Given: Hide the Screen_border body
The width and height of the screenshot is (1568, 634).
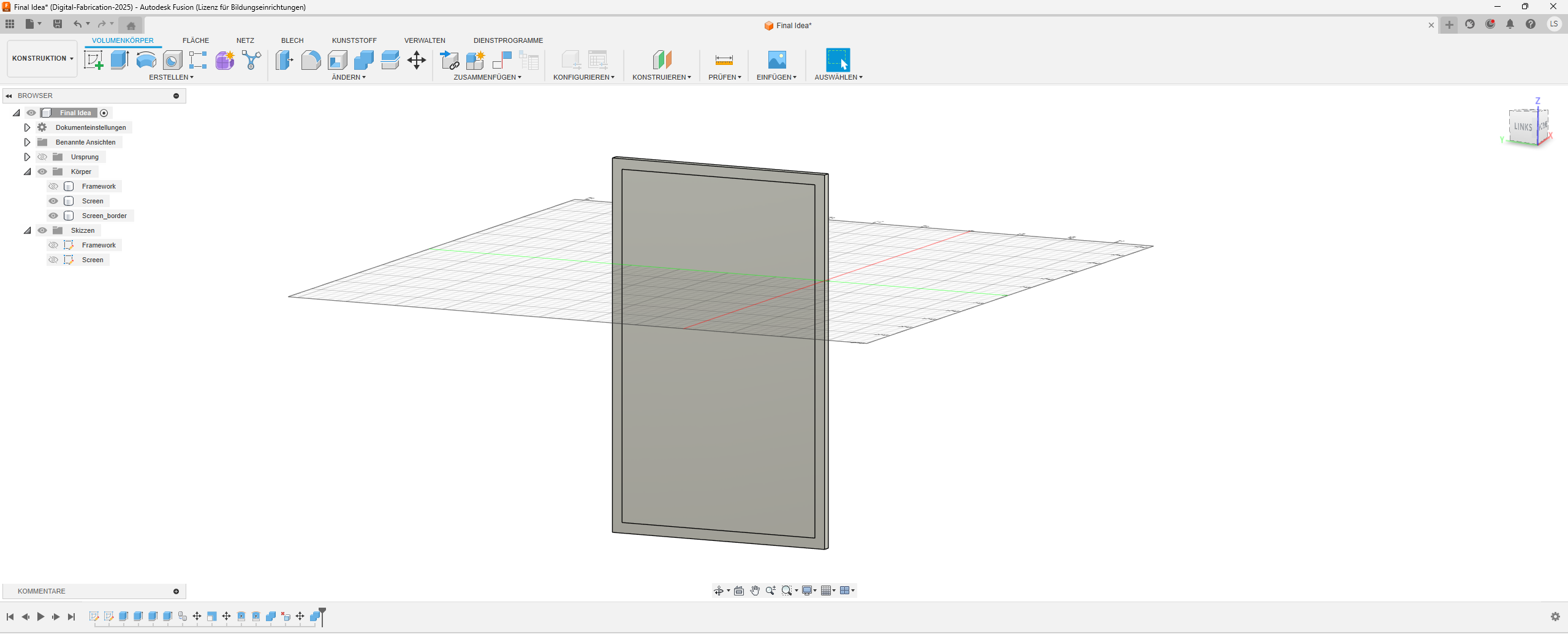Looking at the screenshot, I should tap(53, 216).
